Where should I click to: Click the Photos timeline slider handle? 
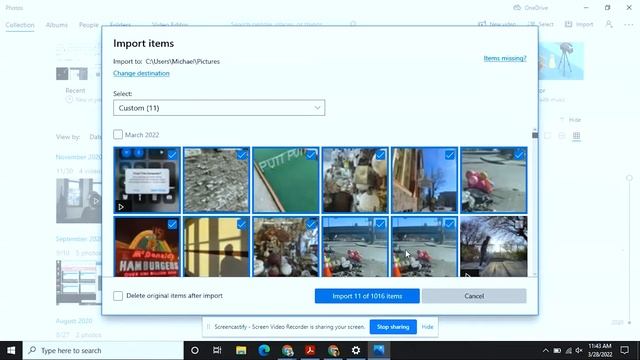(629, 178)
